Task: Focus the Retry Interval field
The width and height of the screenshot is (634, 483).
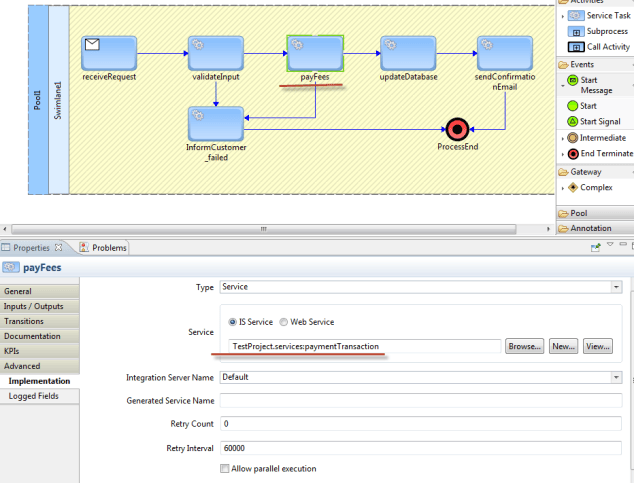Action: (x=421, y=448)
